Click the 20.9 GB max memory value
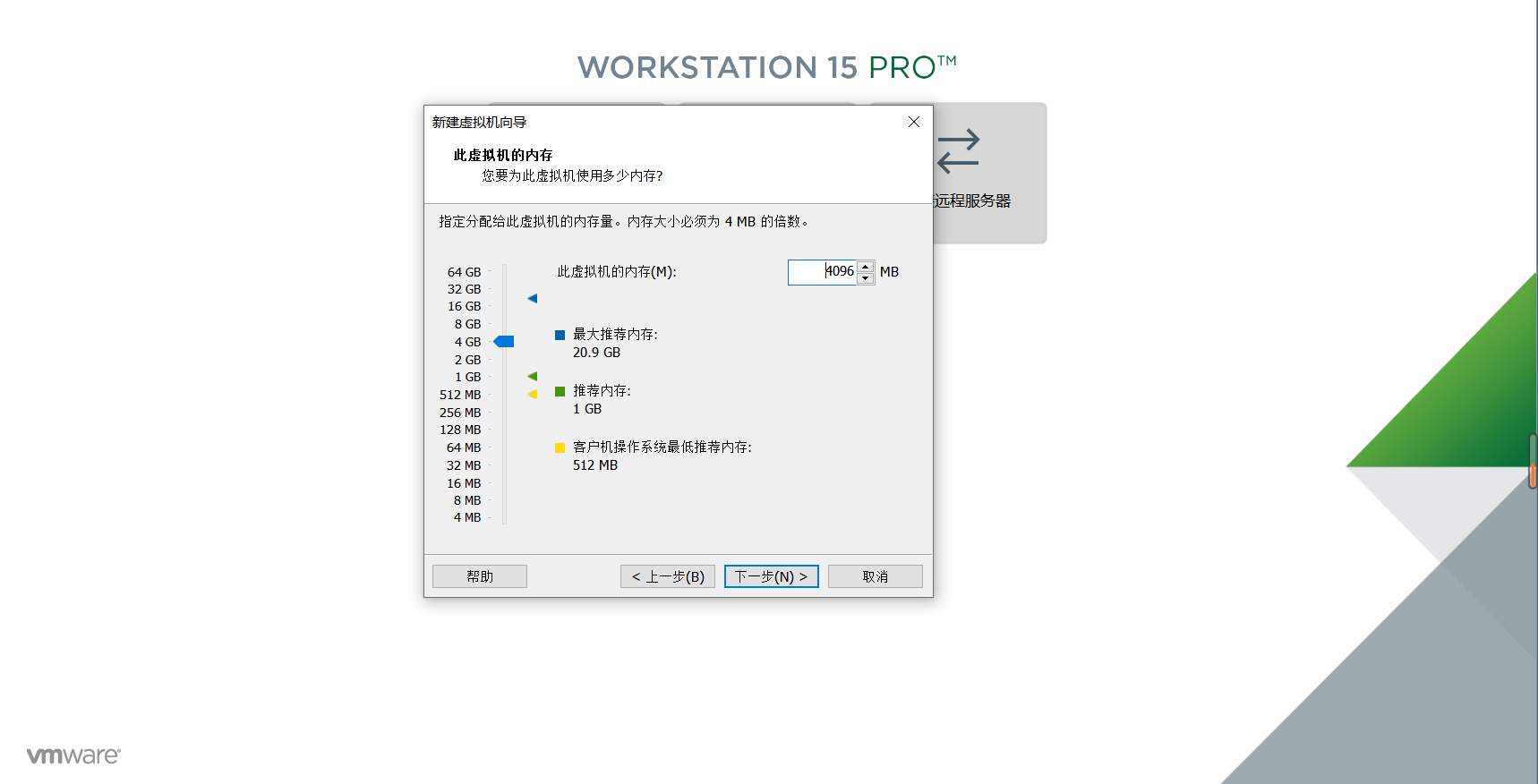 [596, 353]
